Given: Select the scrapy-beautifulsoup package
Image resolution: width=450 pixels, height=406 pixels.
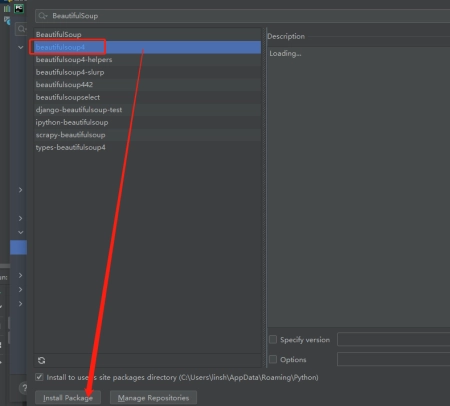Looking at the screenshot, I should tap(148, 135).
